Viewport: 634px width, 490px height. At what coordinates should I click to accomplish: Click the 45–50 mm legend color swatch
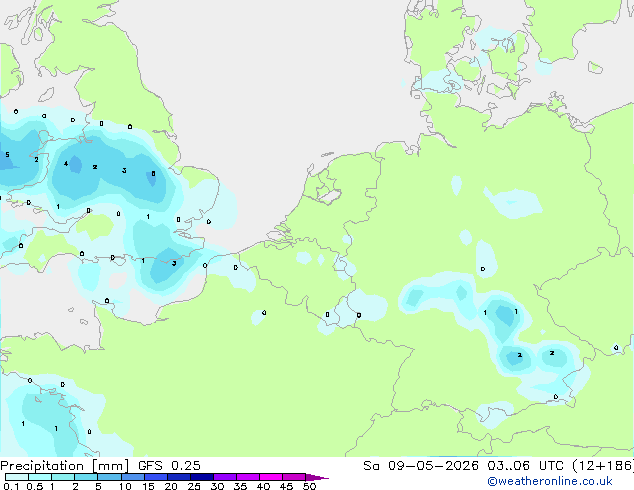click(294, 477)
